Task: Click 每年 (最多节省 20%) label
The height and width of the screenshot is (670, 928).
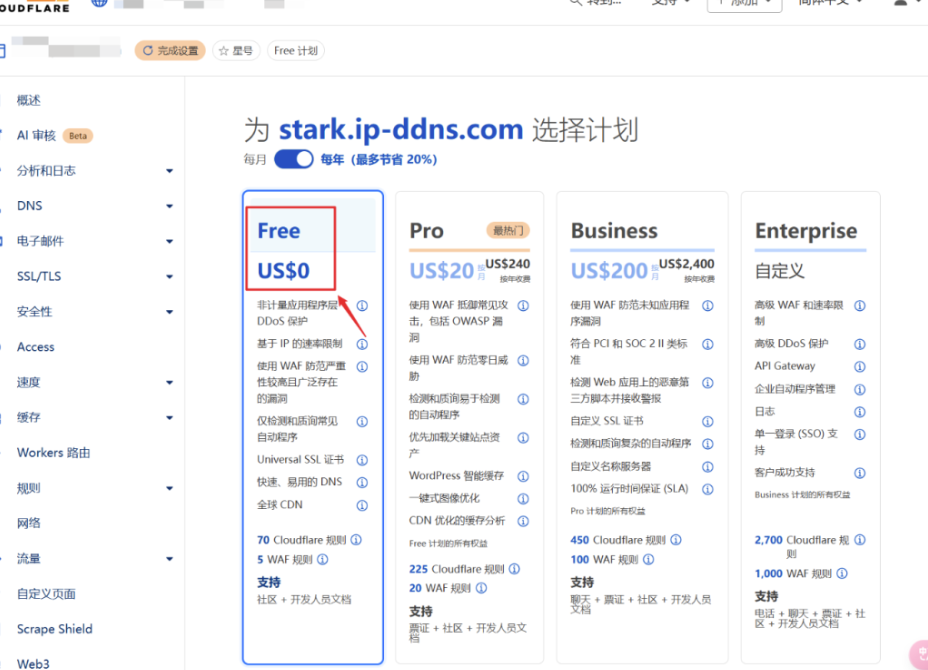Action: (379, 160)
